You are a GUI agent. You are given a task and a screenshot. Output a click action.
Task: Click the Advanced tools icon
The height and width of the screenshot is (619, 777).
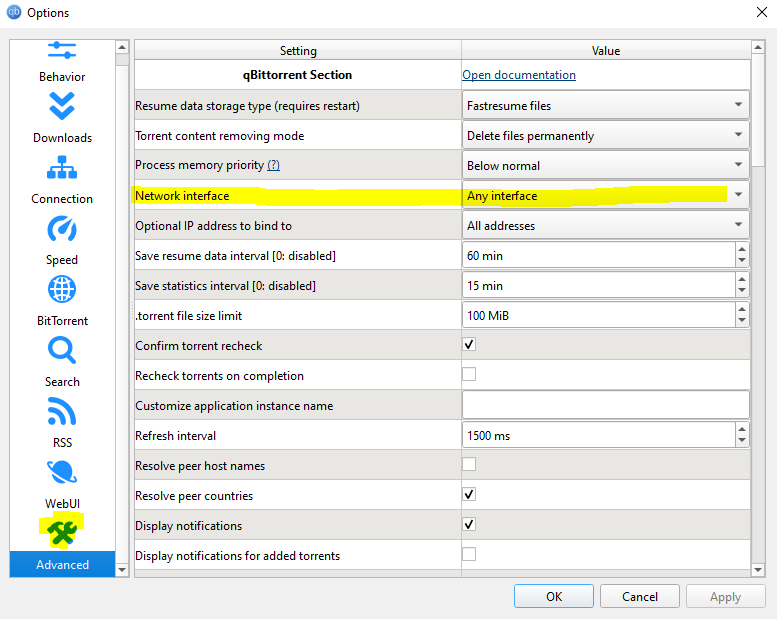[x=62, y=533]
